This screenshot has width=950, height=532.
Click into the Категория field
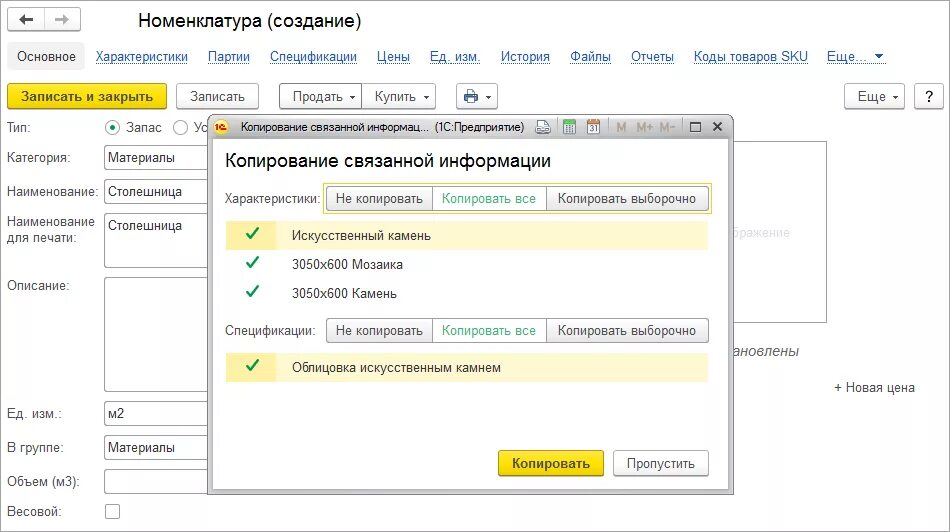pyautogui.click(x=156, y=158)
